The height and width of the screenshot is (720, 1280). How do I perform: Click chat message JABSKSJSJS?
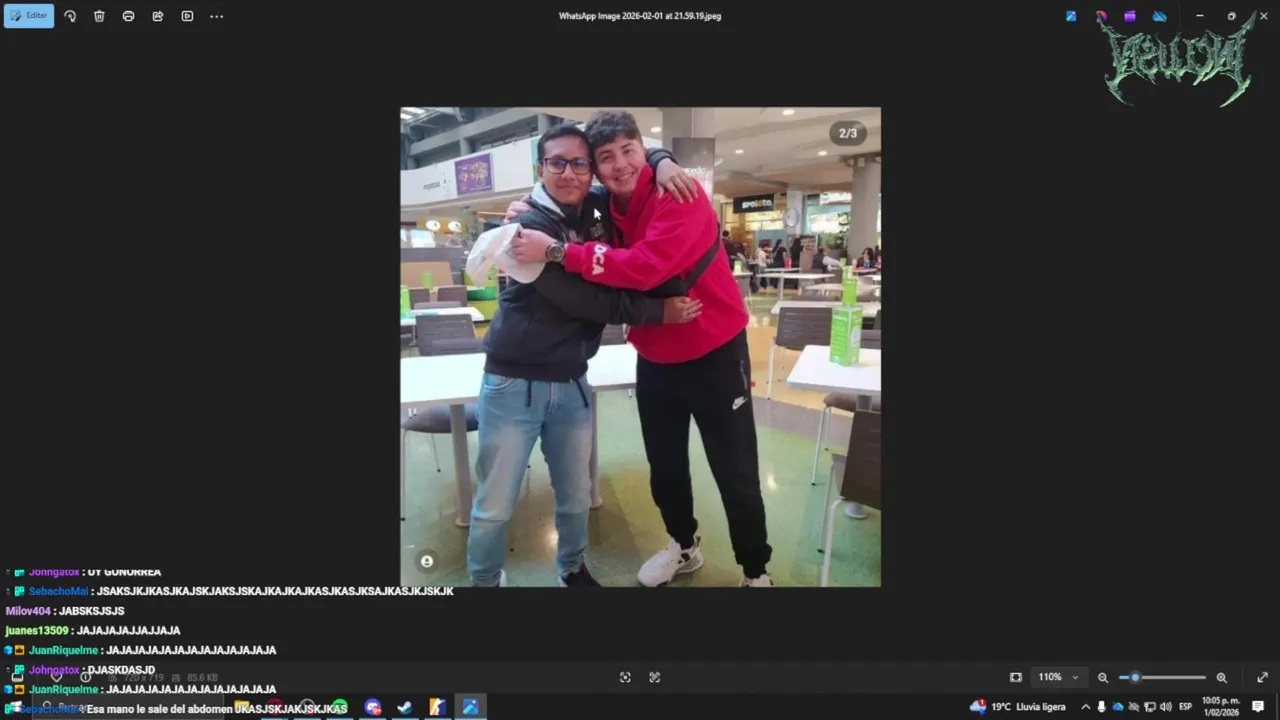pyautogui.click(x=92, y=611)
